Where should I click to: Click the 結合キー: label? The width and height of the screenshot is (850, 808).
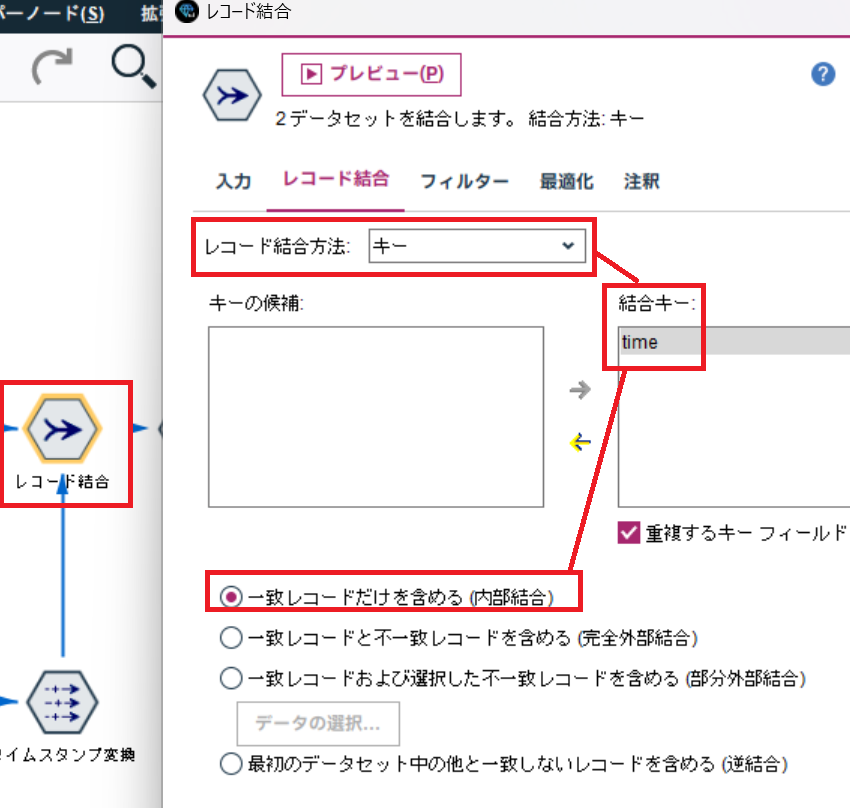(657, 303)
